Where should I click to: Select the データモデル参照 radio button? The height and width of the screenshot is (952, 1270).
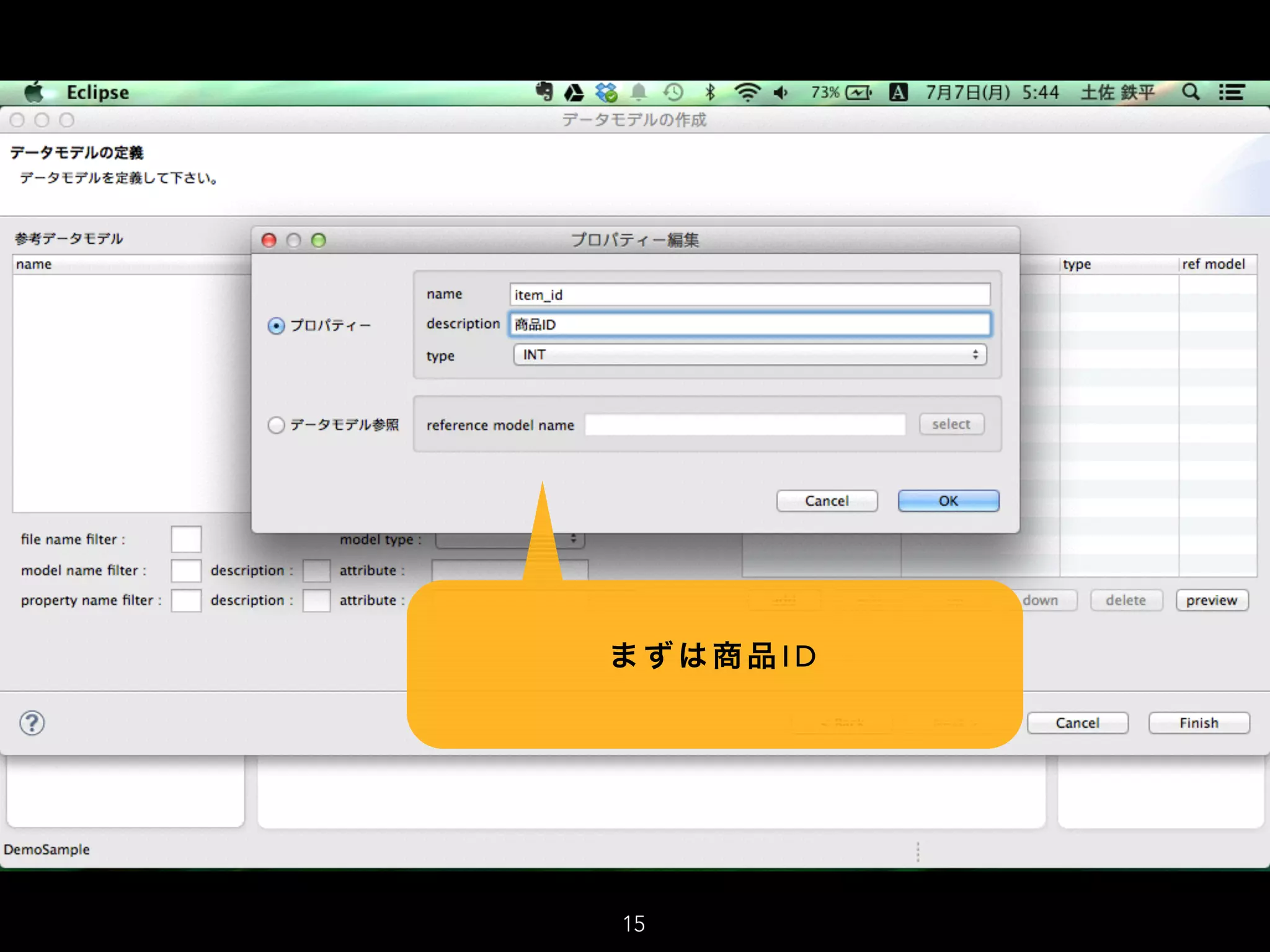277,425
